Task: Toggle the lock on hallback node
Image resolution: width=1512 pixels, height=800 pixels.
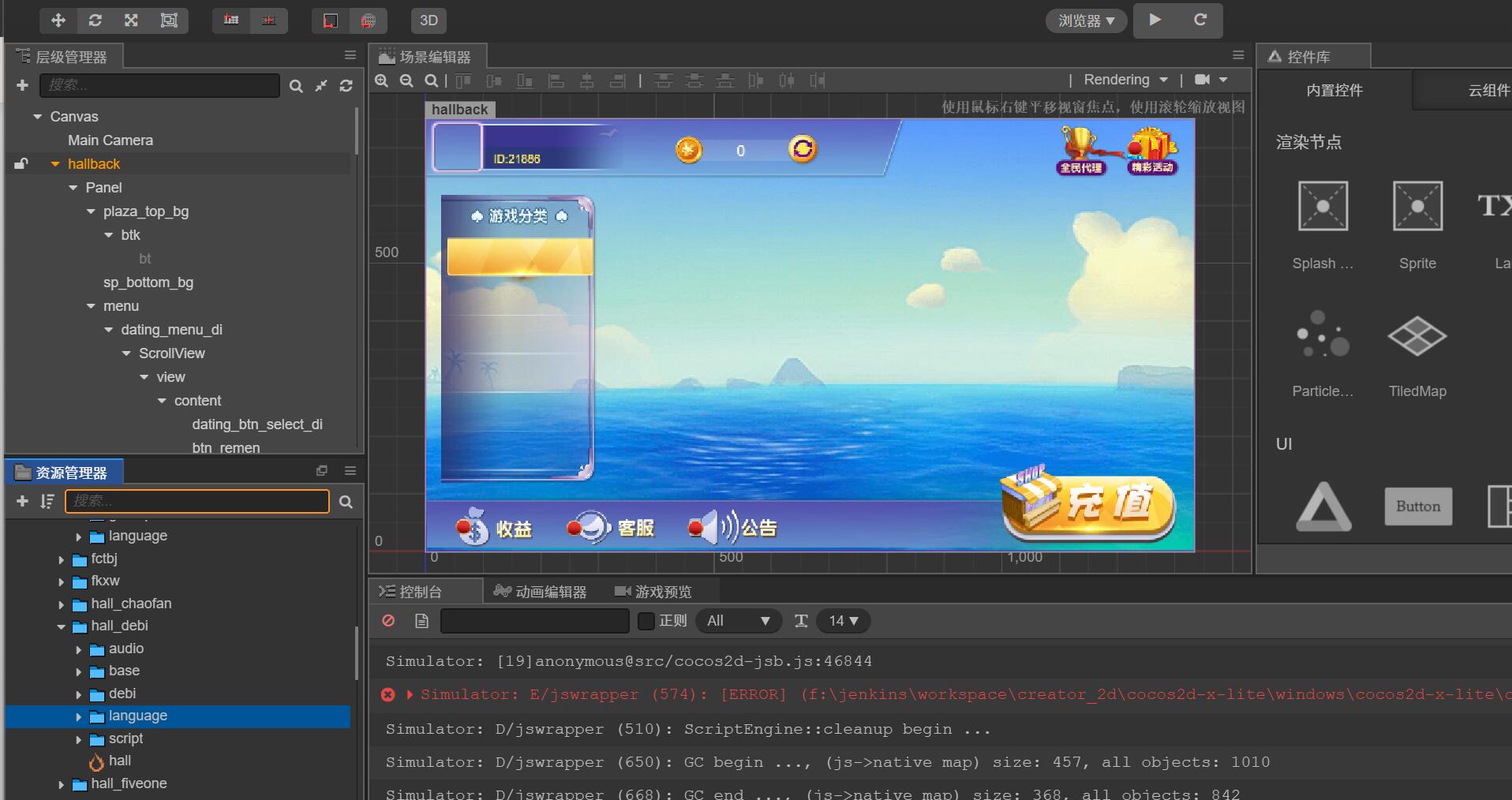Action: pyautogui.click(x=21, y=164)
